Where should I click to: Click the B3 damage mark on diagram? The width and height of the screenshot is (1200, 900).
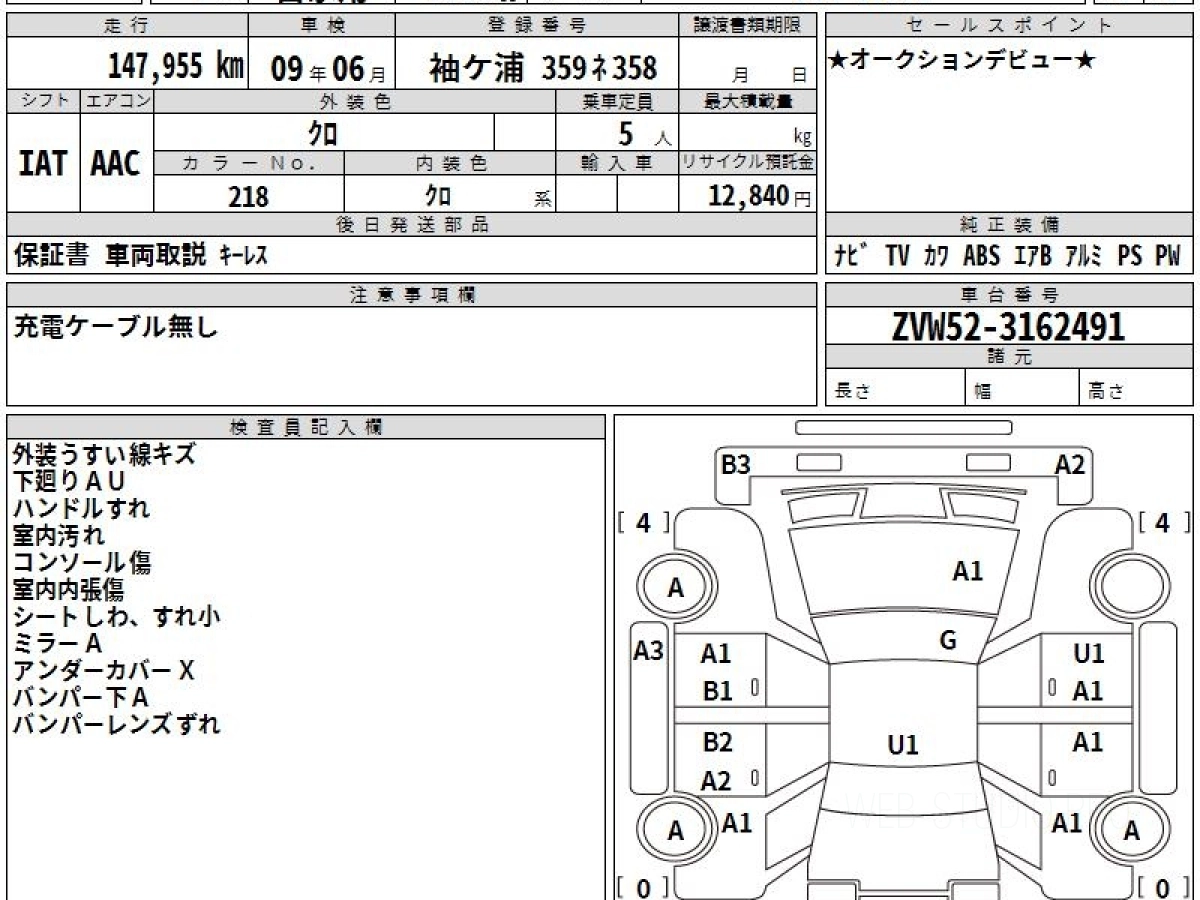pos(736,465)
